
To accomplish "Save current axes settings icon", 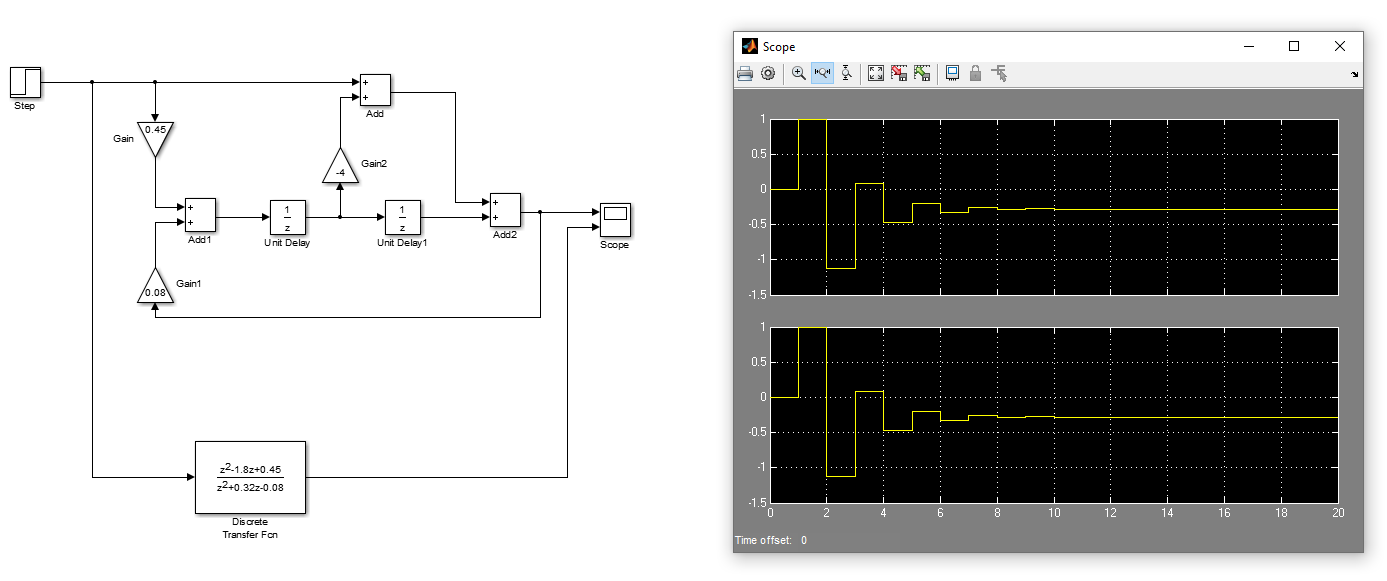I will coord(899,73).
